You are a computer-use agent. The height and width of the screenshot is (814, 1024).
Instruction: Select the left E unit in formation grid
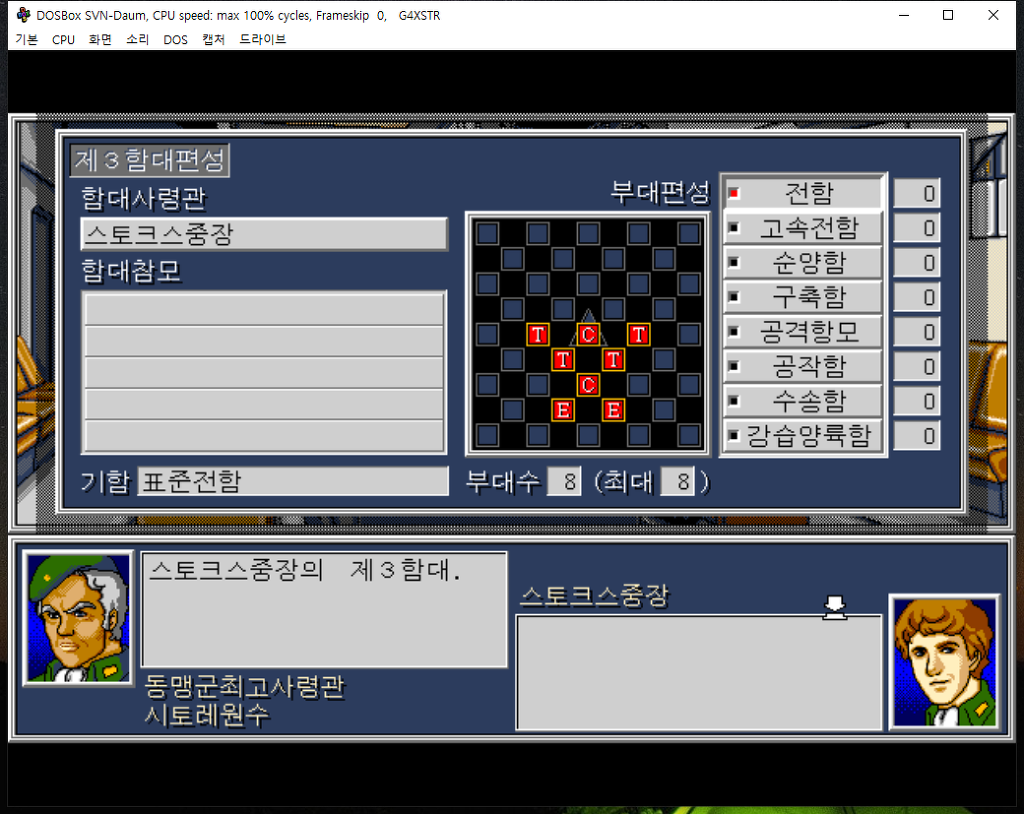[x=563, y=410]
